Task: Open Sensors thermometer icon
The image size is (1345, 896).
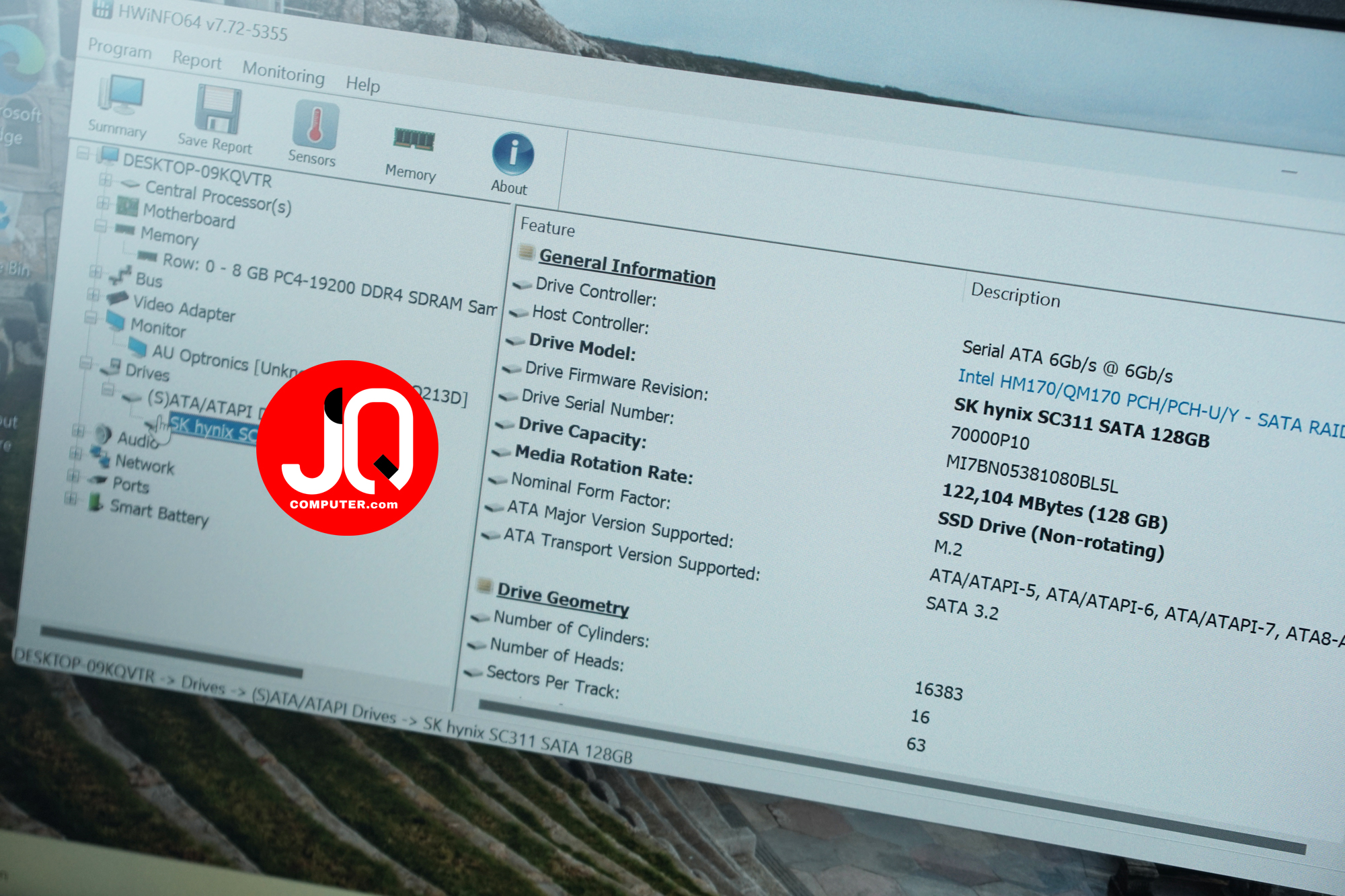Action: 315,124
